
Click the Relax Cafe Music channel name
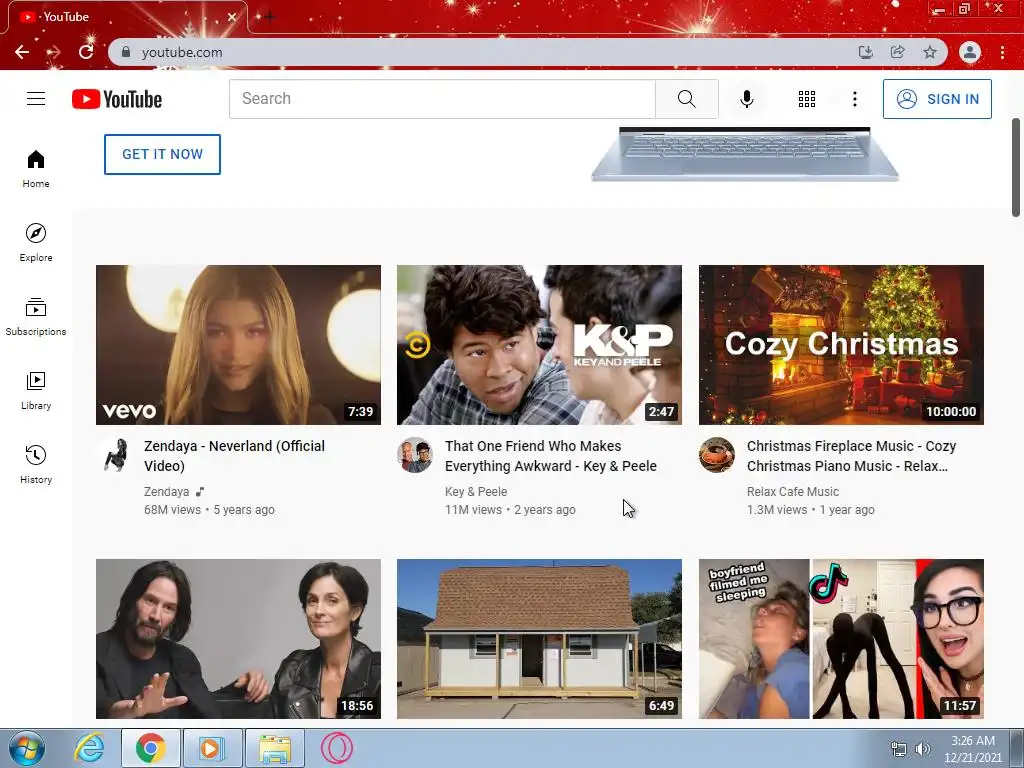point(793,492)
